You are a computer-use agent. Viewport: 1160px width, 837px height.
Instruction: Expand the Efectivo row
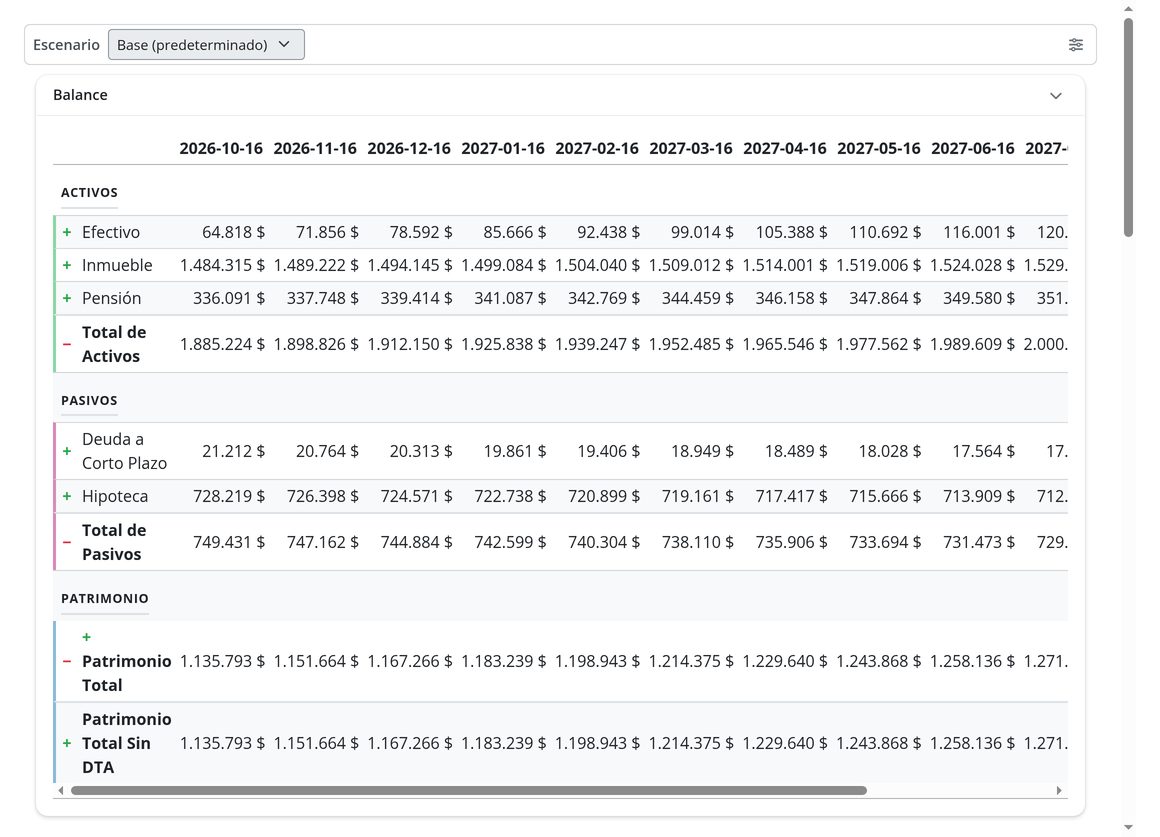(67, 232)
